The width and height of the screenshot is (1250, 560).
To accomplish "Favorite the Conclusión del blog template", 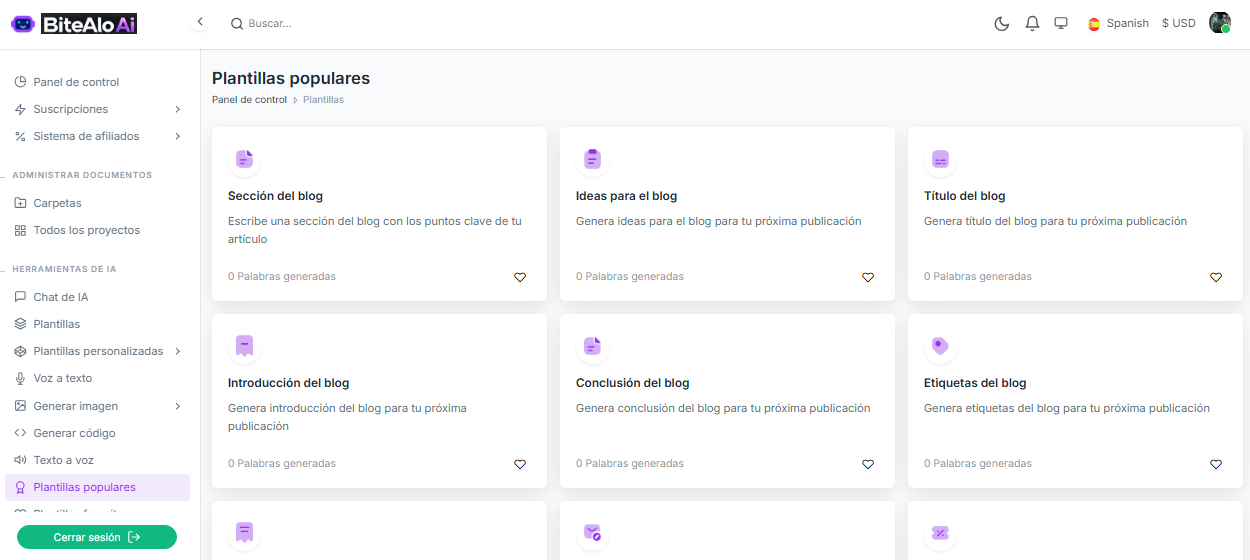I will coord(868,464).
